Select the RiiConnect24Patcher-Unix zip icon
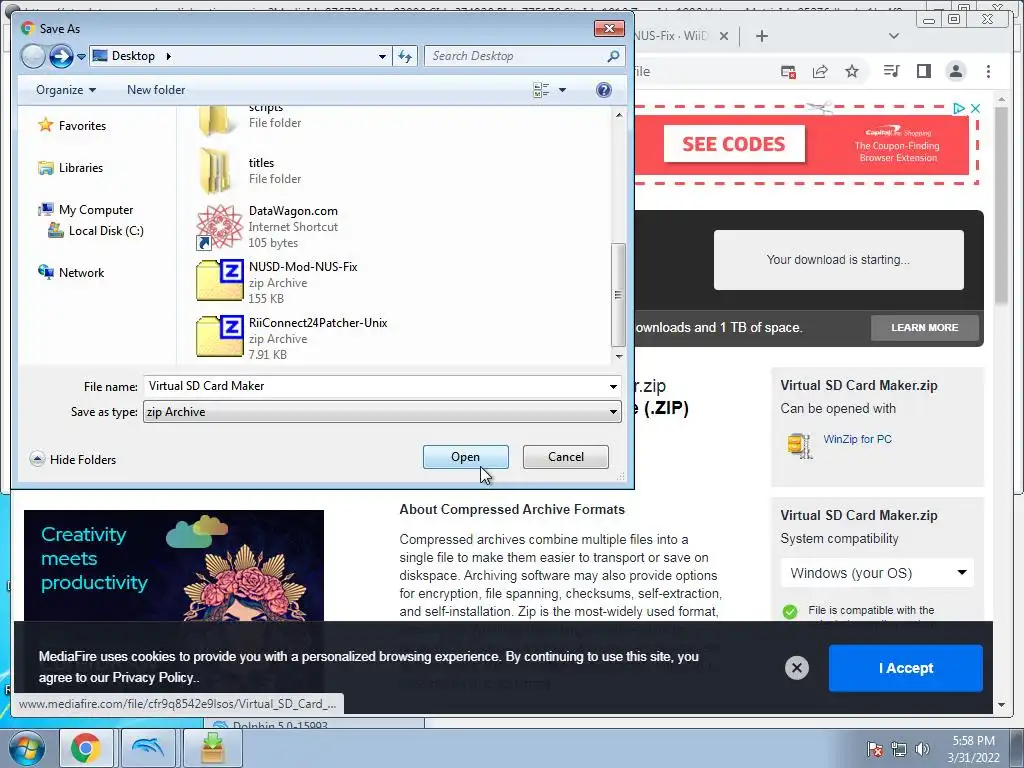This screenshot has height=768, width=1024. 219,336
